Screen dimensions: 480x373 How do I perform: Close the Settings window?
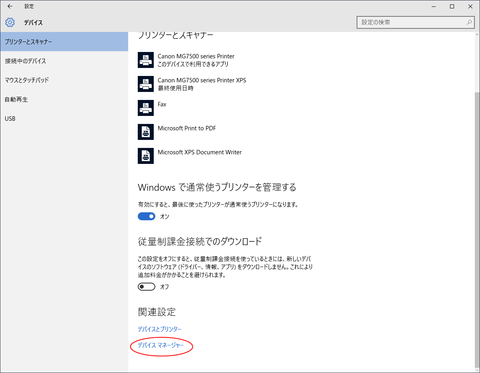click(x=470, y=6)
